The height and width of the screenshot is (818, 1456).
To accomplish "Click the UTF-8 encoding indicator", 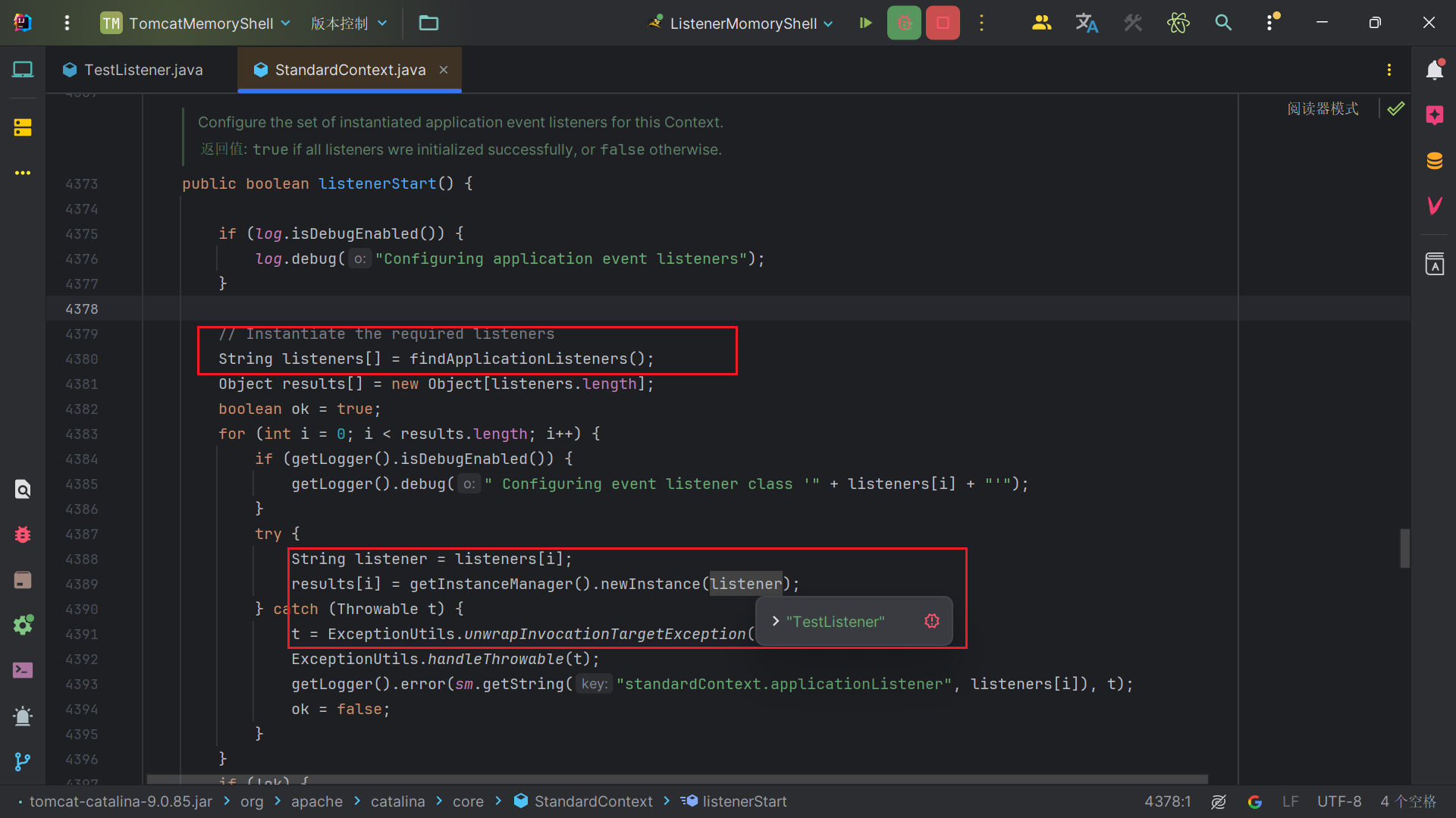I will [x=1339, y=801].
